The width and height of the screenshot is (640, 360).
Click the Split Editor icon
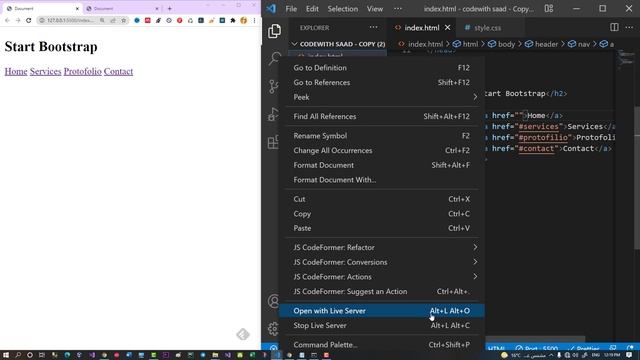(614, 27)
